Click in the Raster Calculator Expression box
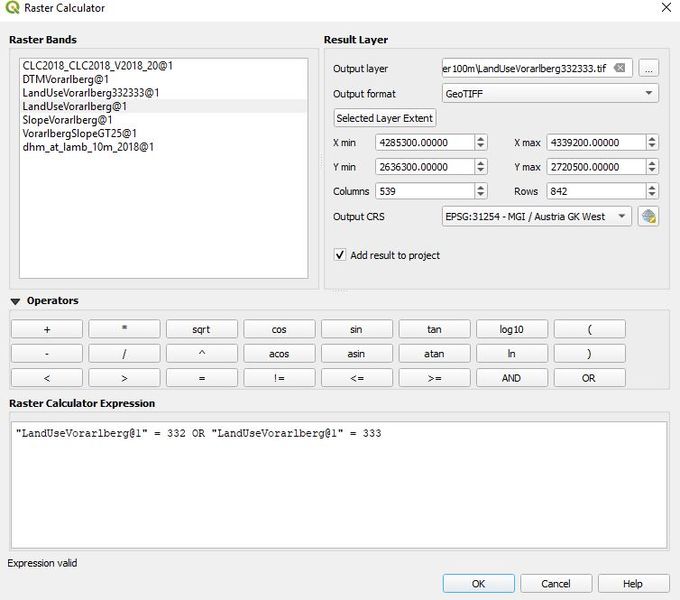Screen dimensions: 680x600 (337, 485)
